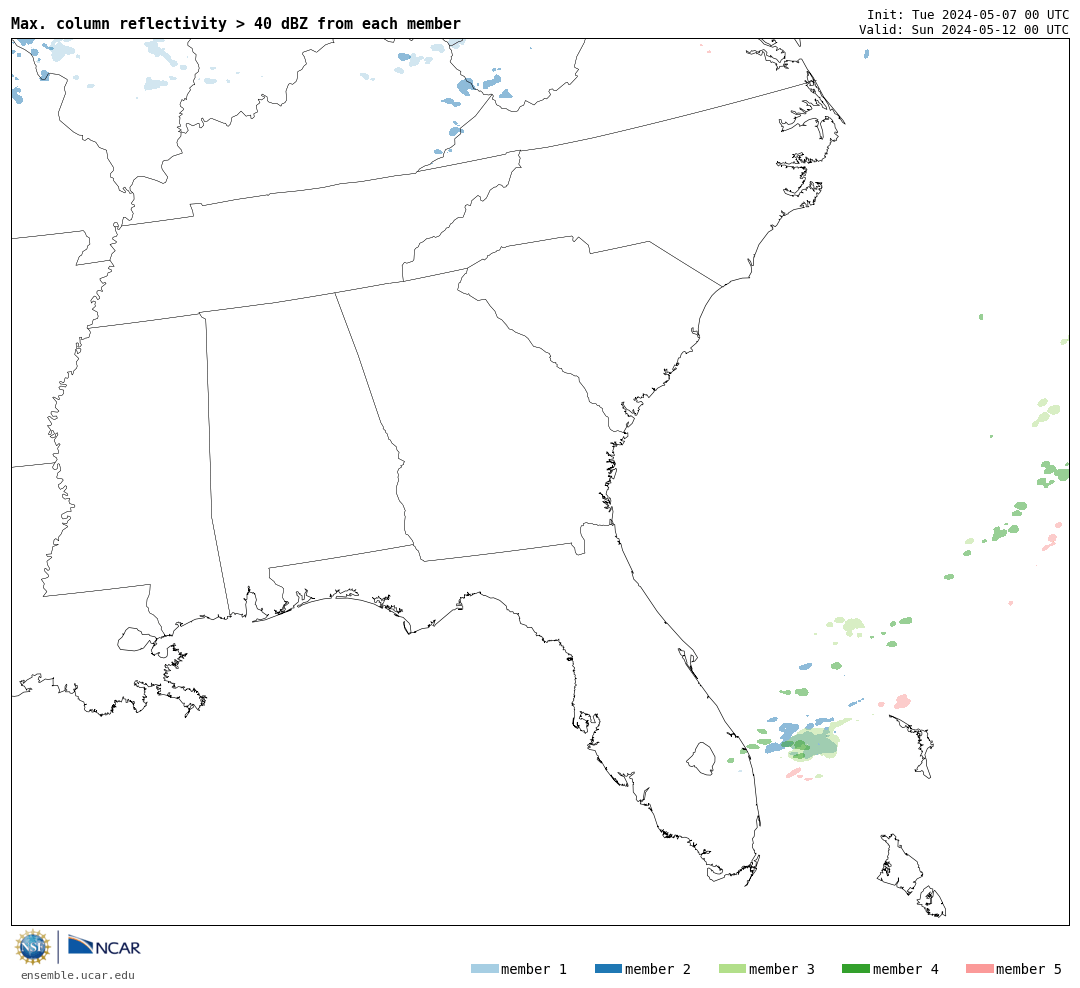Click the 'Init: Tue 2024-05-07 00 UTC' text

click(968, 15)
